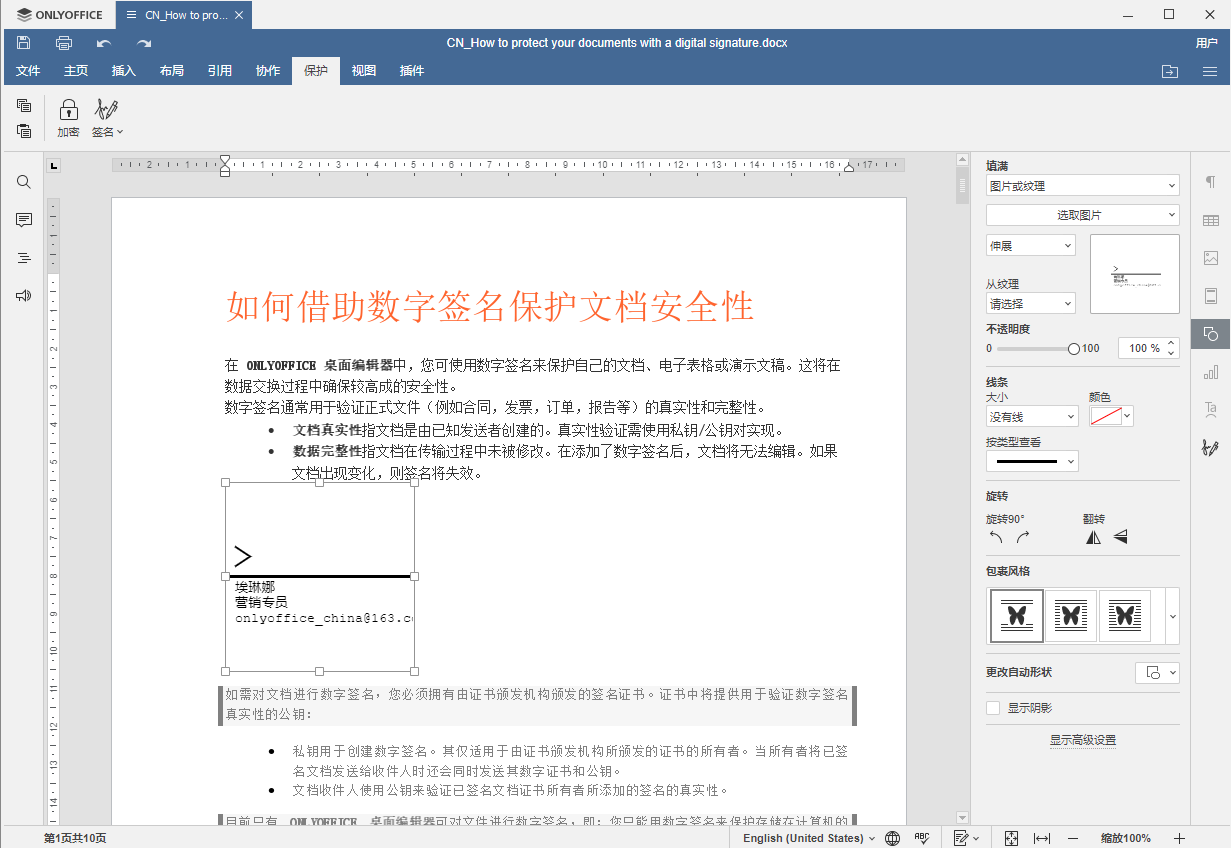This screenshot has height=848, width=1231.
Task: Toggle spell checking in status bar
Action: coord(922,838)
